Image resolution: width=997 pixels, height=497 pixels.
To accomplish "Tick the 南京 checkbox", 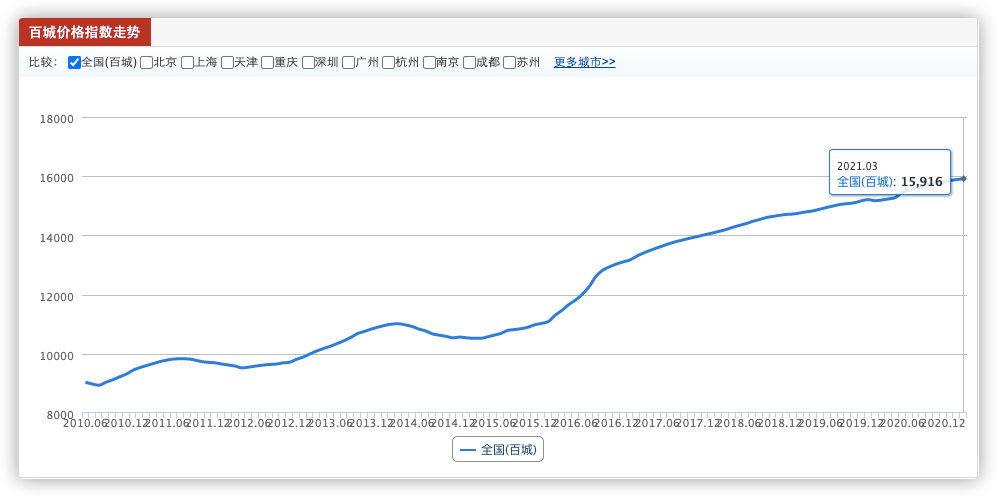I will point(429,62).
